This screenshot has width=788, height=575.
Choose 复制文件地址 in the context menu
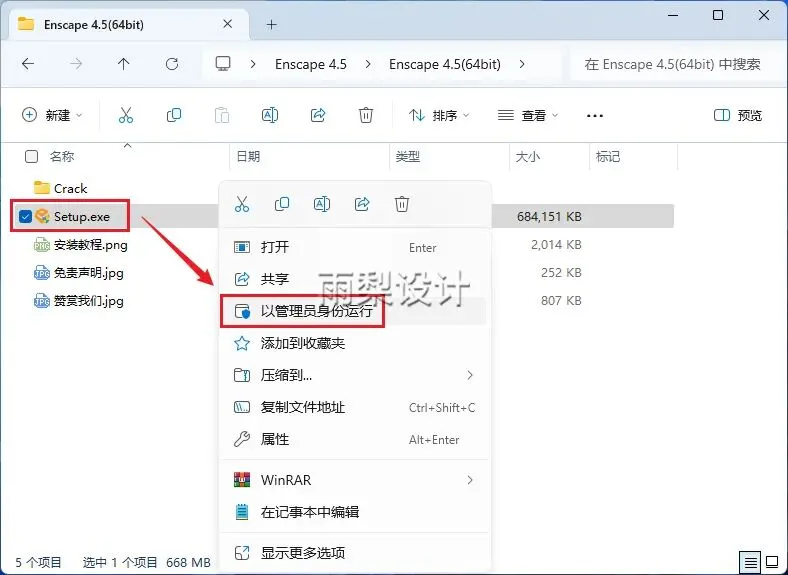tap(355, 407)
